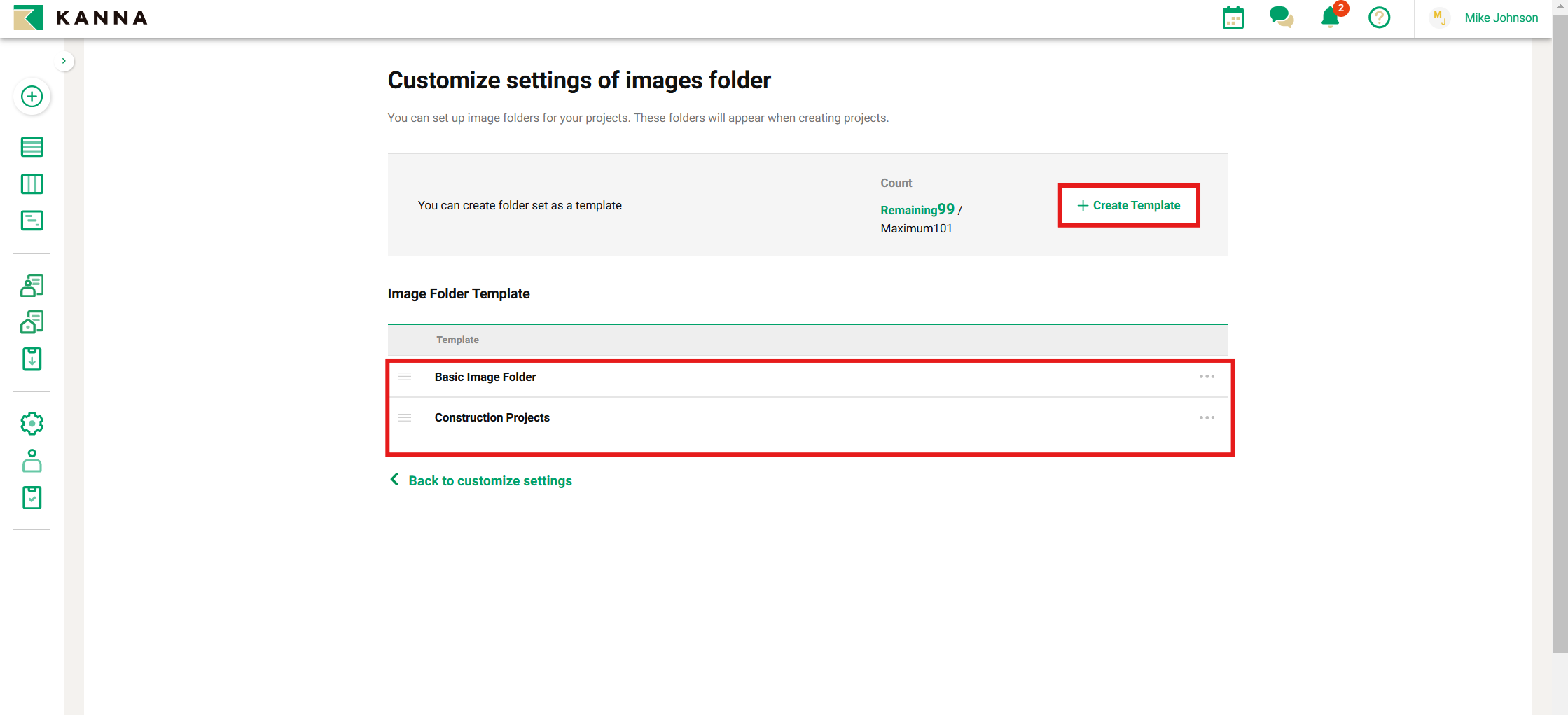Open the person silhouette icon in sidebar

point(32,461)
